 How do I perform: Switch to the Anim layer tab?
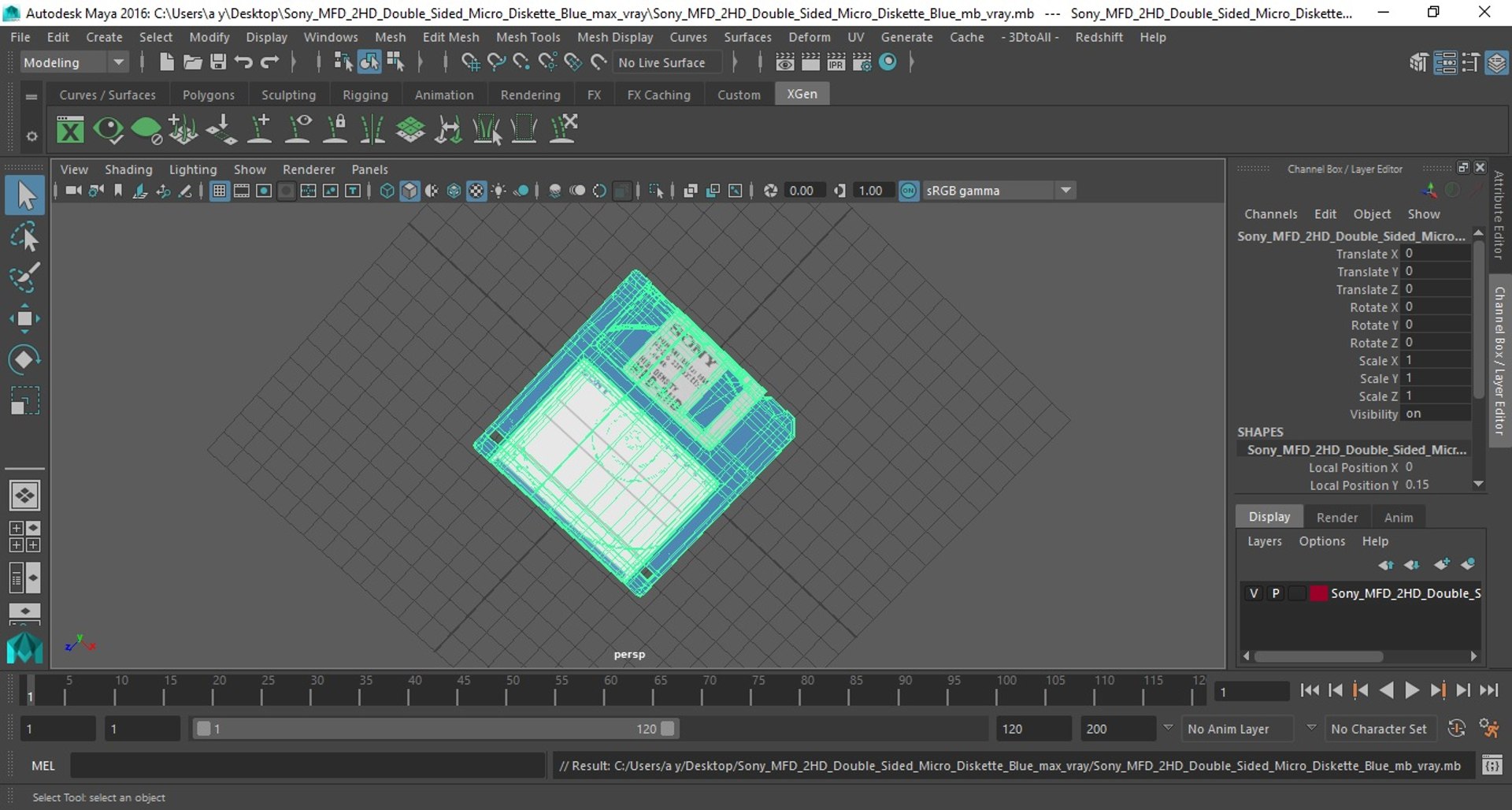(x=1398, y=517)
